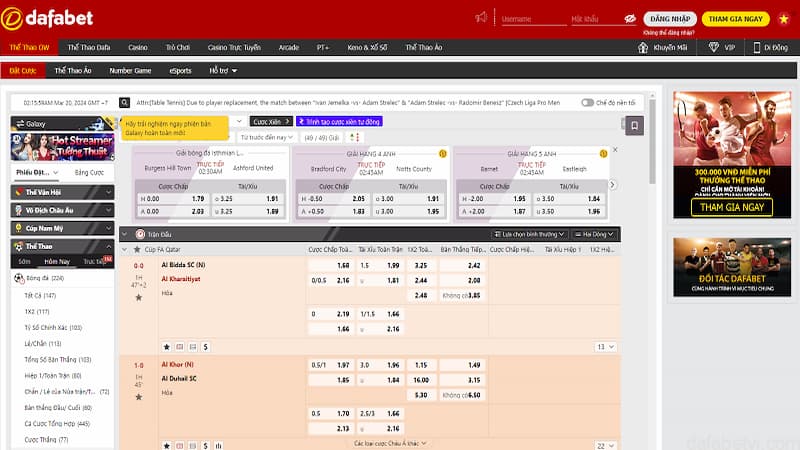Click the search magnifier icon
800x450 pixels.
point(124,102)
